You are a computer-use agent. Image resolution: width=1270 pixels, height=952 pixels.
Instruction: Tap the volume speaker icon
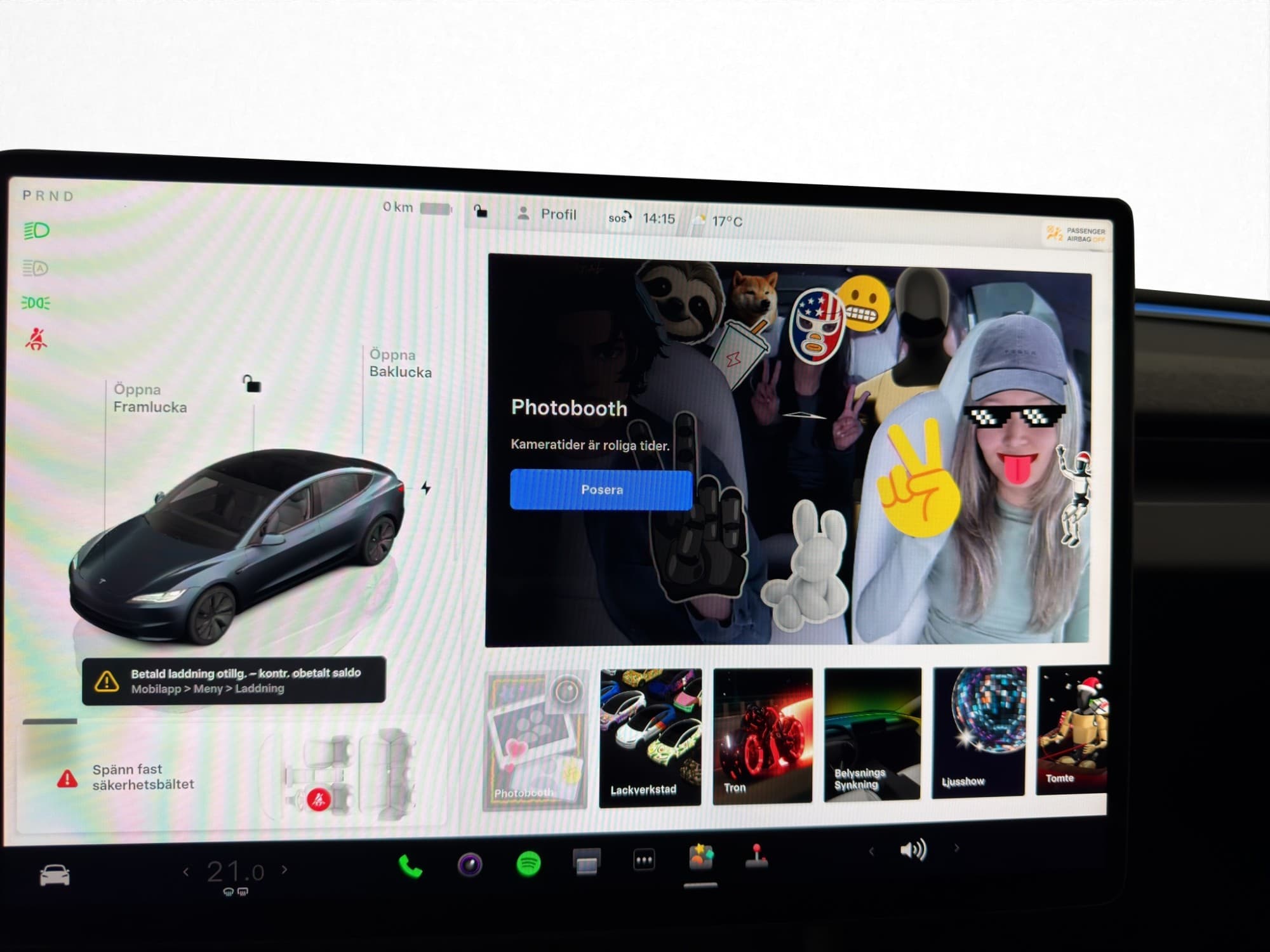[x=913, y=850]
